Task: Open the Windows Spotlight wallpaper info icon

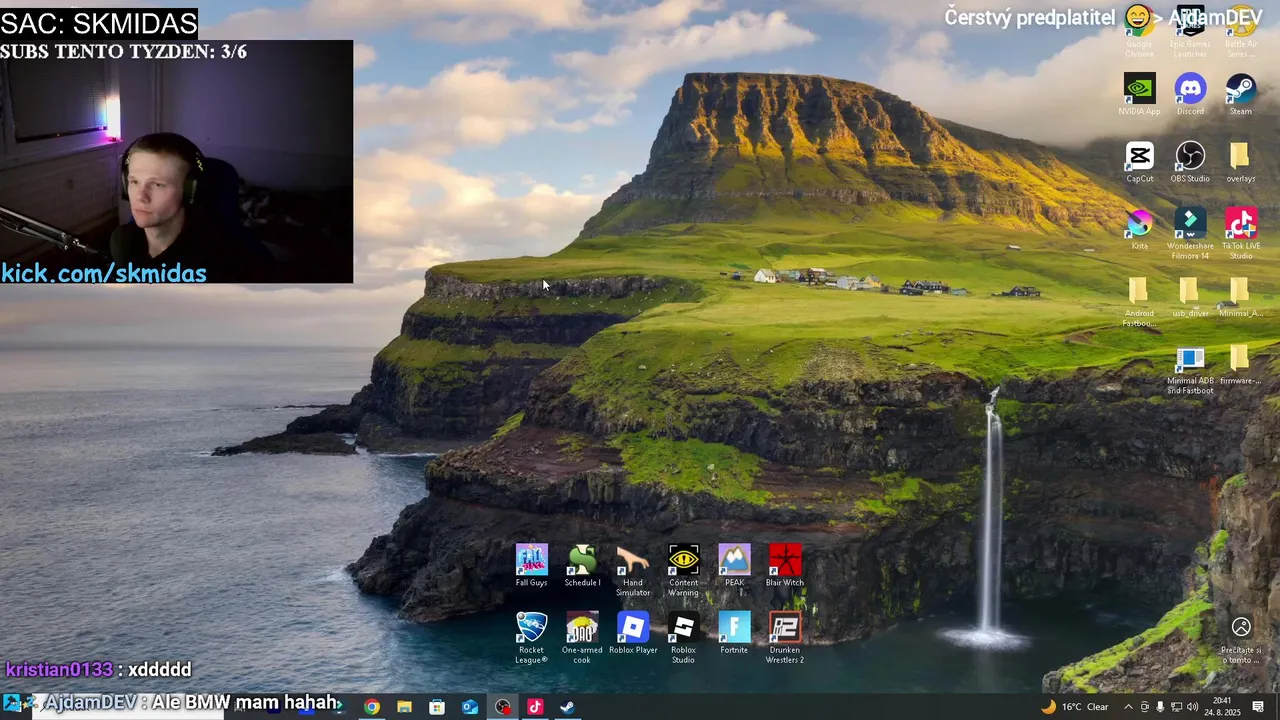Action: click(1241, 638)
